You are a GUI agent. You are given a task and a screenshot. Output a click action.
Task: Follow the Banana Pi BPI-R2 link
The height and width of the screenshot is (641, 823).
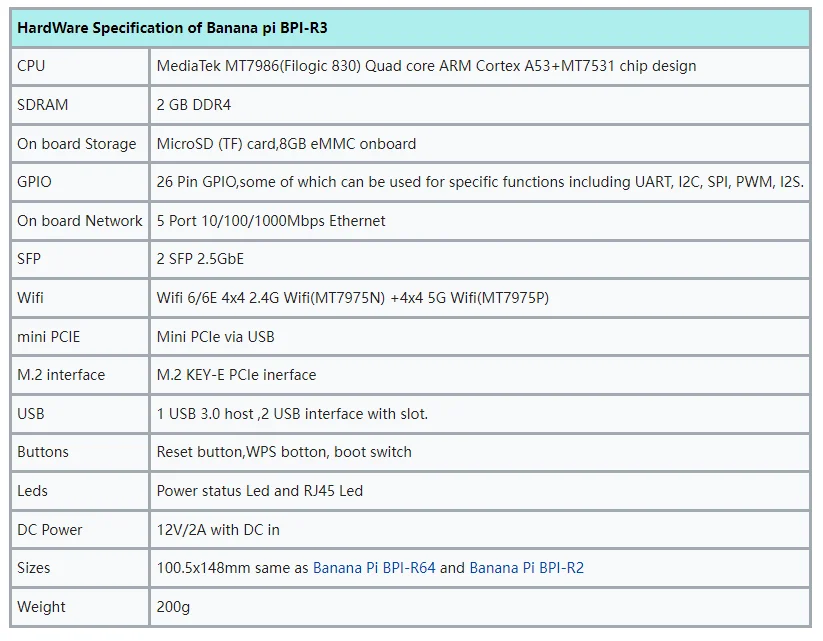(526, 568)
